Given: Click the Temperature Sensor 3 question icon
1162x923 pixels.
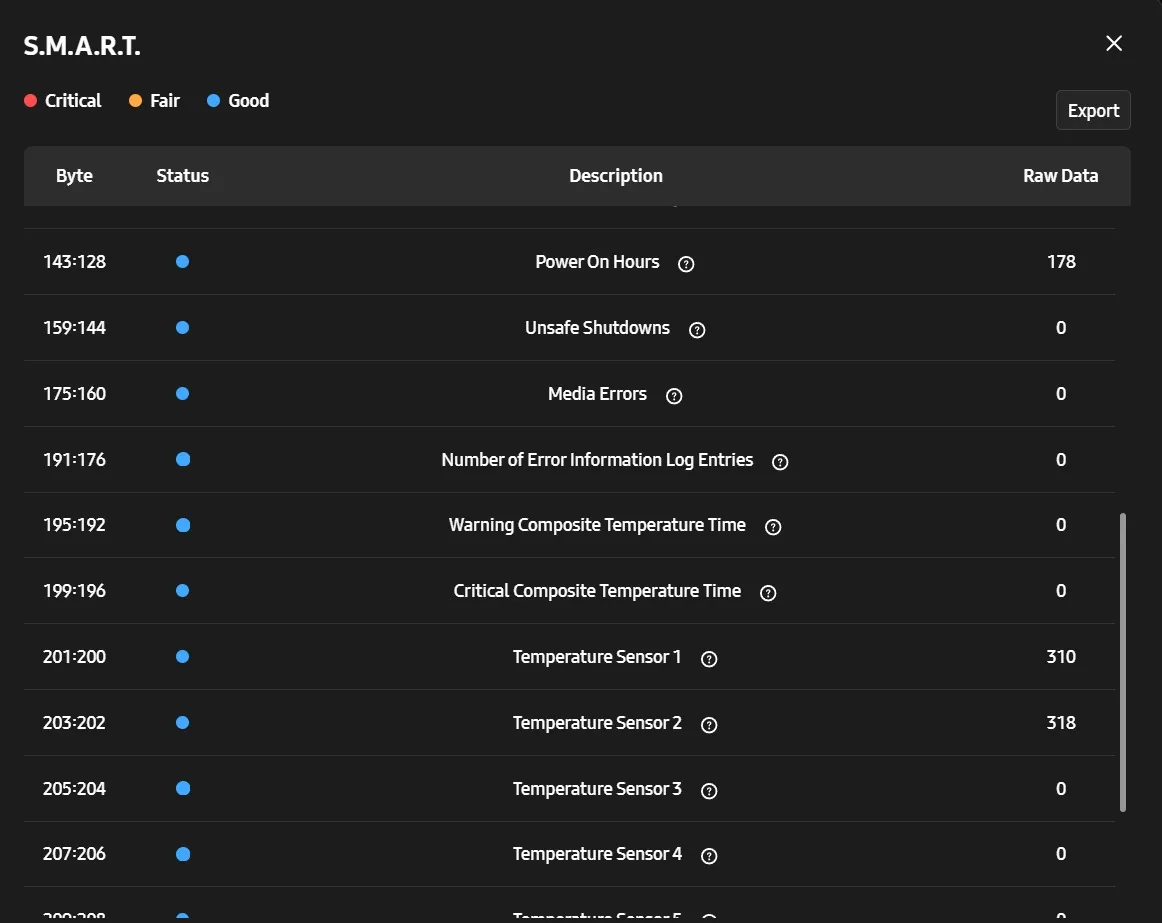Looking at the screenshot, I should click(709, 791).
